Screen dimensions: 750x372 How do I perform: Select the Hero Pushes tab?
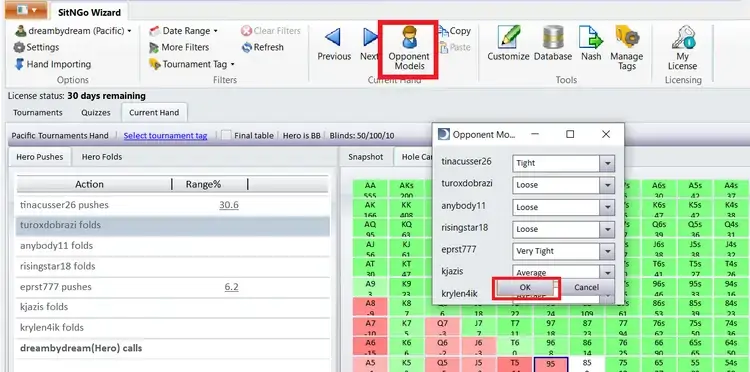[x=40, y=157]
